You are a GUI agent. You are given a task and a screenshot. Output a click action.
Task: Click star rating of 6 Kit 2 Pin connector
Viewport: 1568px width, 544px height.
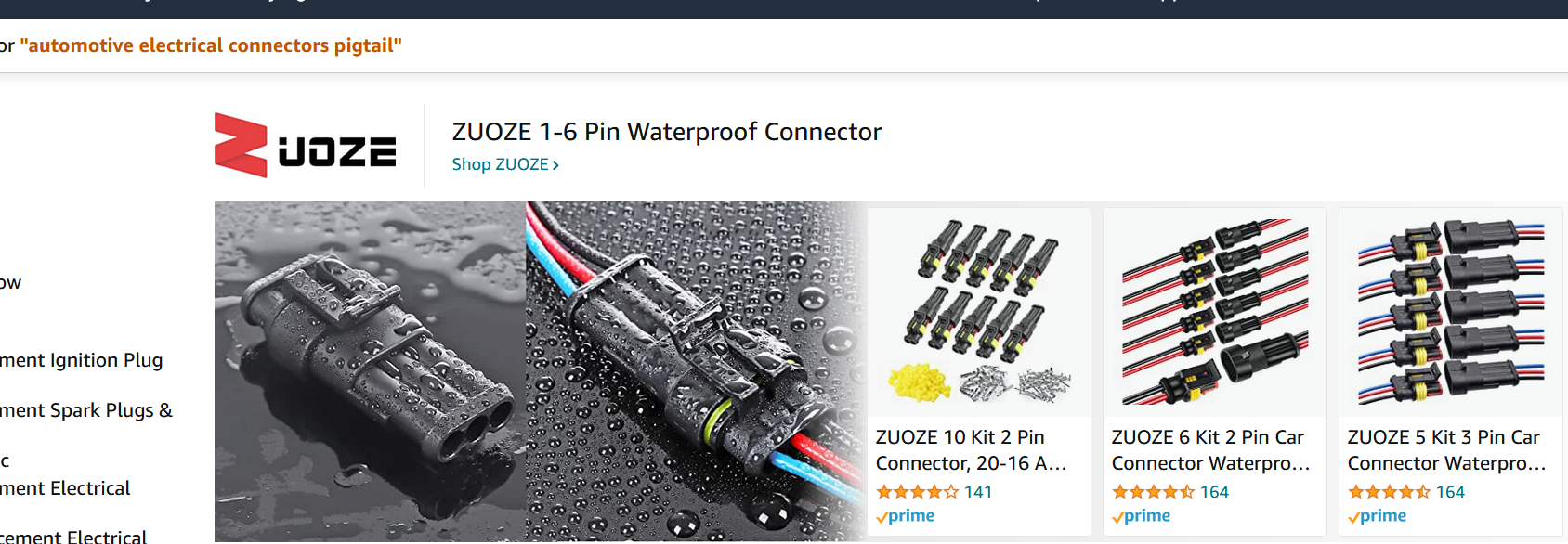coord(1153,492)
